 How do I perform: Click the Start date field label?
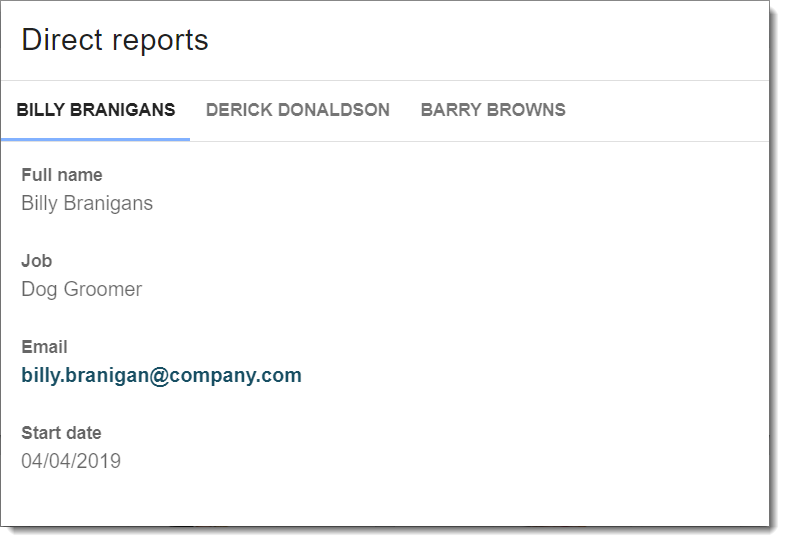click(61, 433)
